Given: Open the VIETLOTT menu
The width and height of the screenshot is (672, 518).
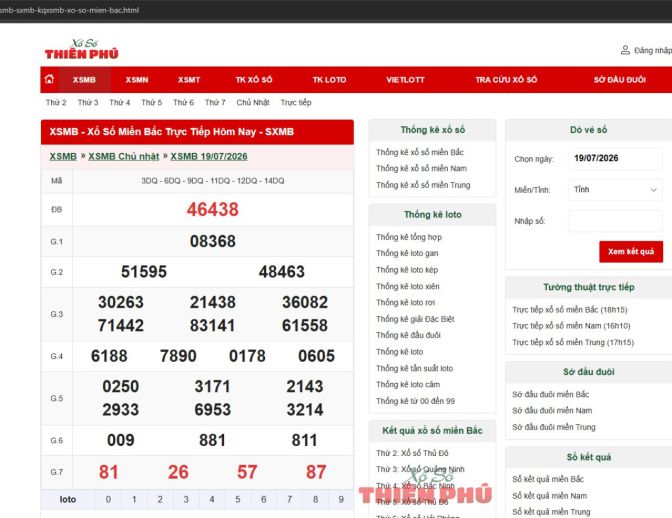Looking at the screenshot, I should (x=405, y=80).
